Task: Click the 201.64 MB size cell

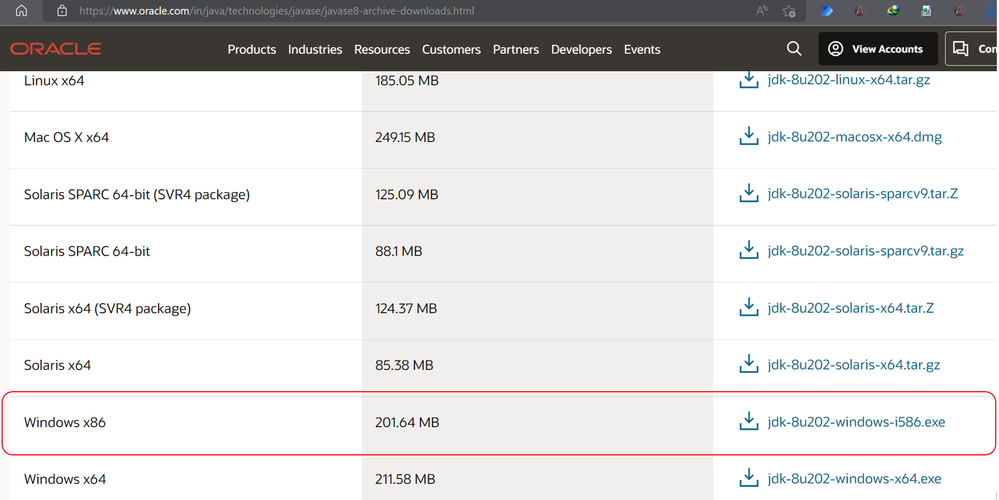Action: 407,422
